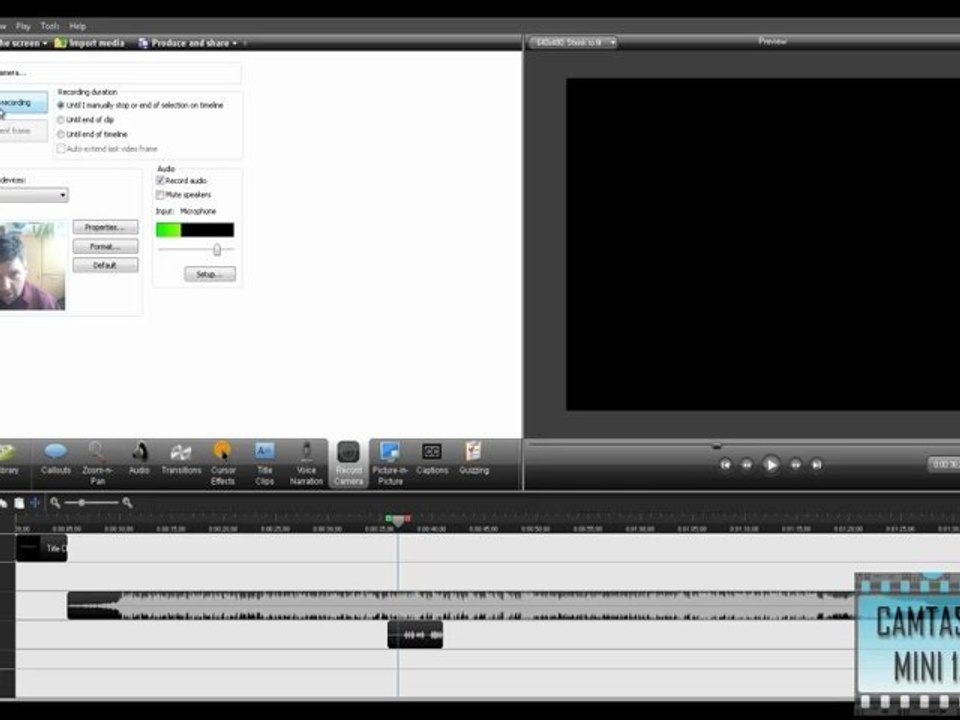Select the Record Camera tab
960x720 pixels.
point(348,463)
